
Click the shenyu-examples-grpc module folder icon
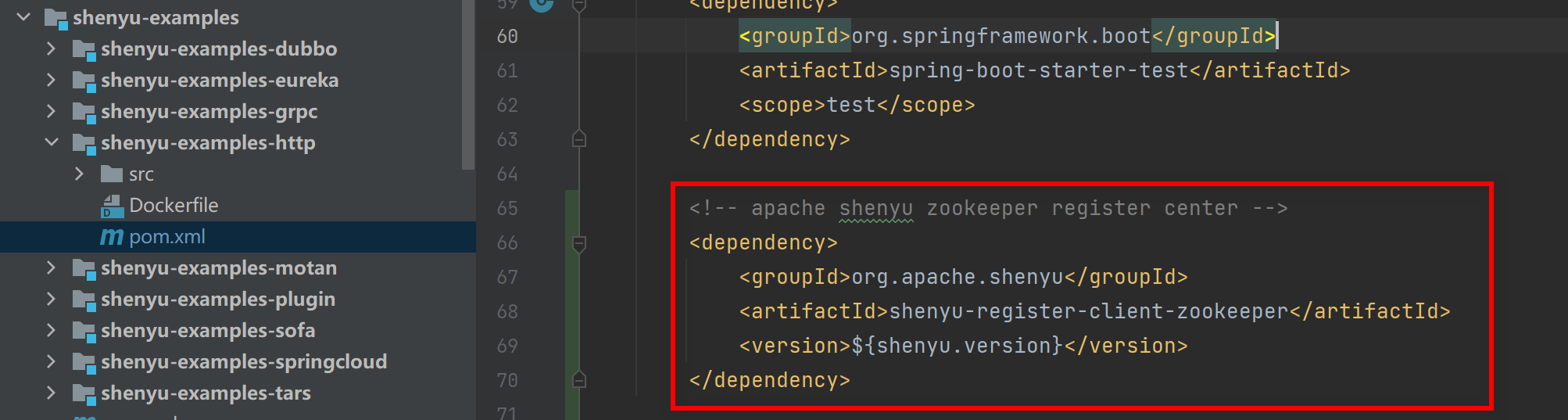pyautogui.click(x=84, y=112)
